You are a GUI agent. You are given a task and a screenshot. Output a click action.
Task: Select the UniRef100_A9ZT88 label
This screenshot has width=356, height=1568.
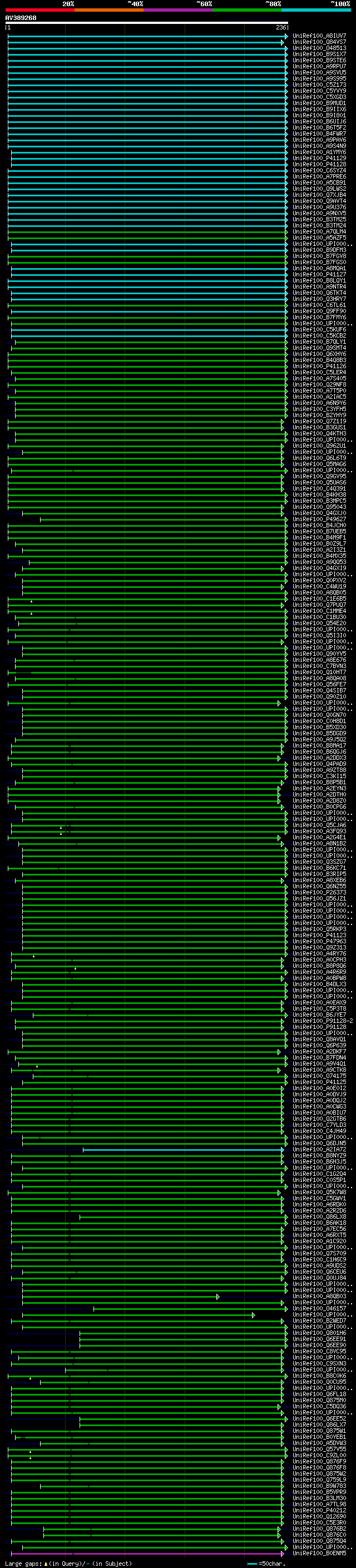click(319, 770)
